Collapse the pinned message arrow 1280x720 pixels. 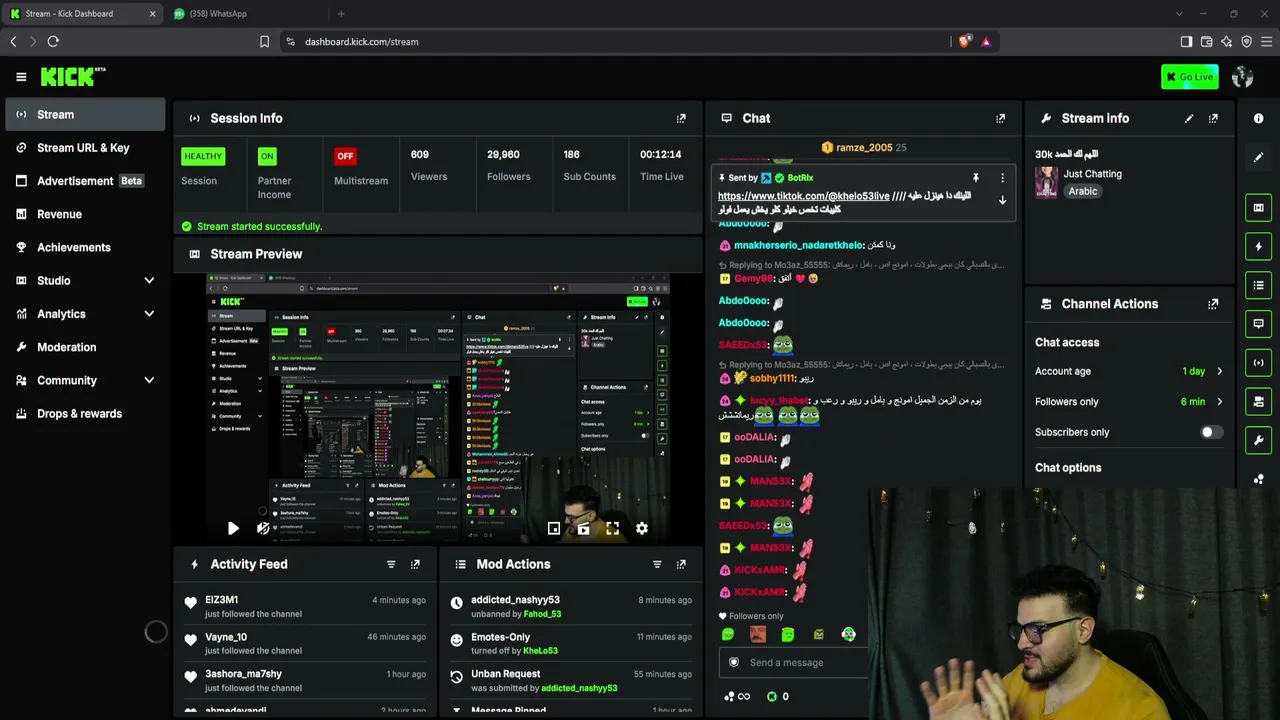[1002, 200]
